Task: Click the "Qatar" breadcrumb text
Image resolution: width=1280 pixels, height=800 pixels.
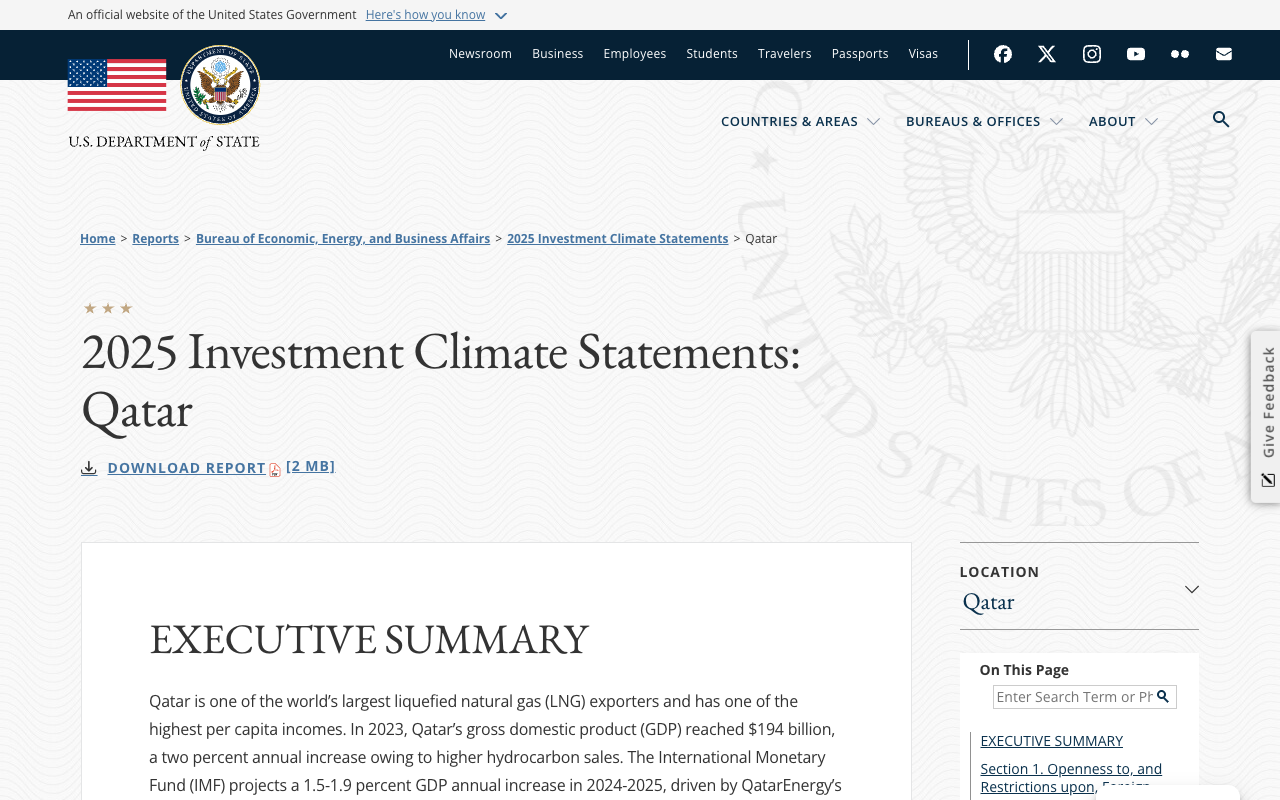Action: coord(761,239)
